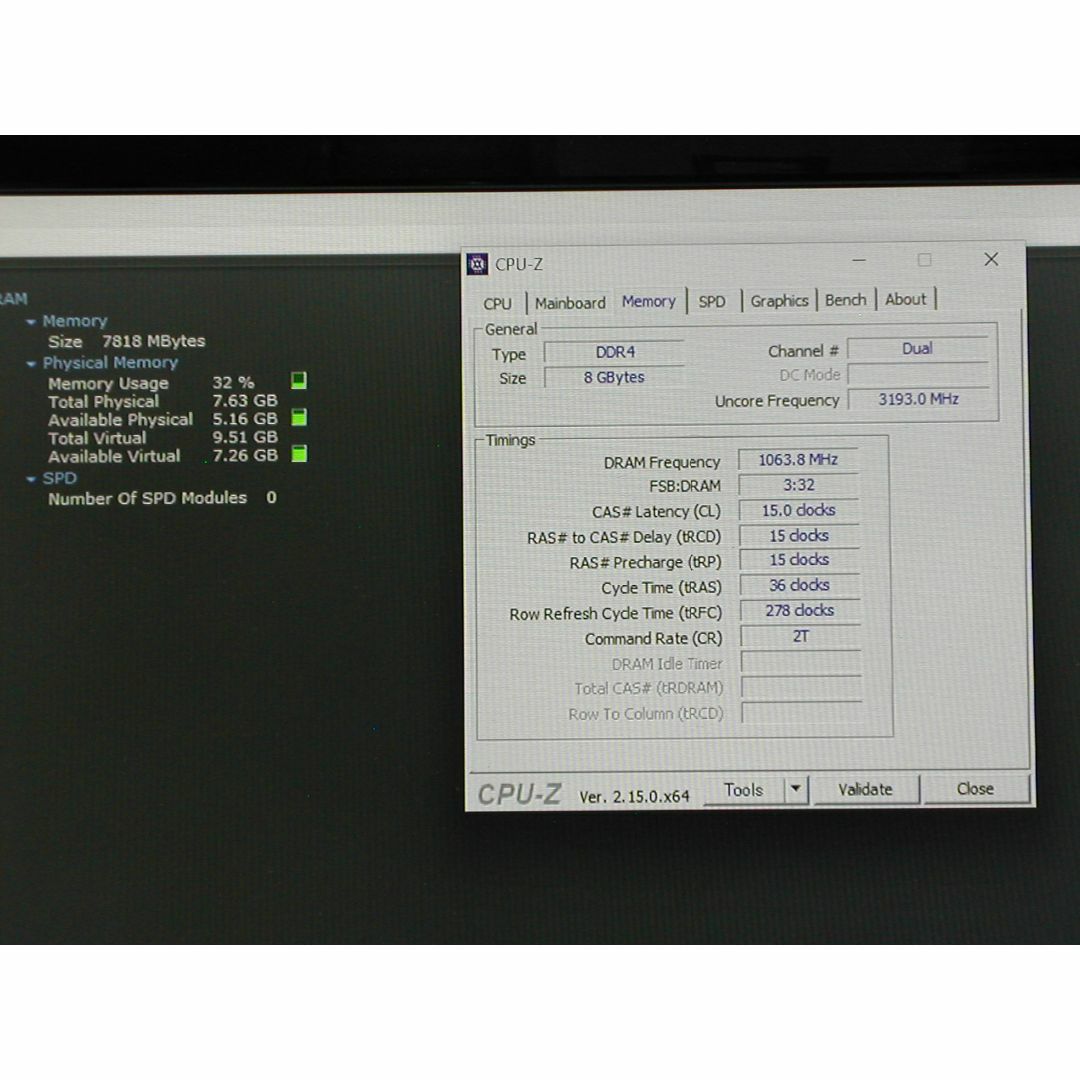Open the Bench tab
This screenshot has height=1080, width=1080.
coord(846,300)
